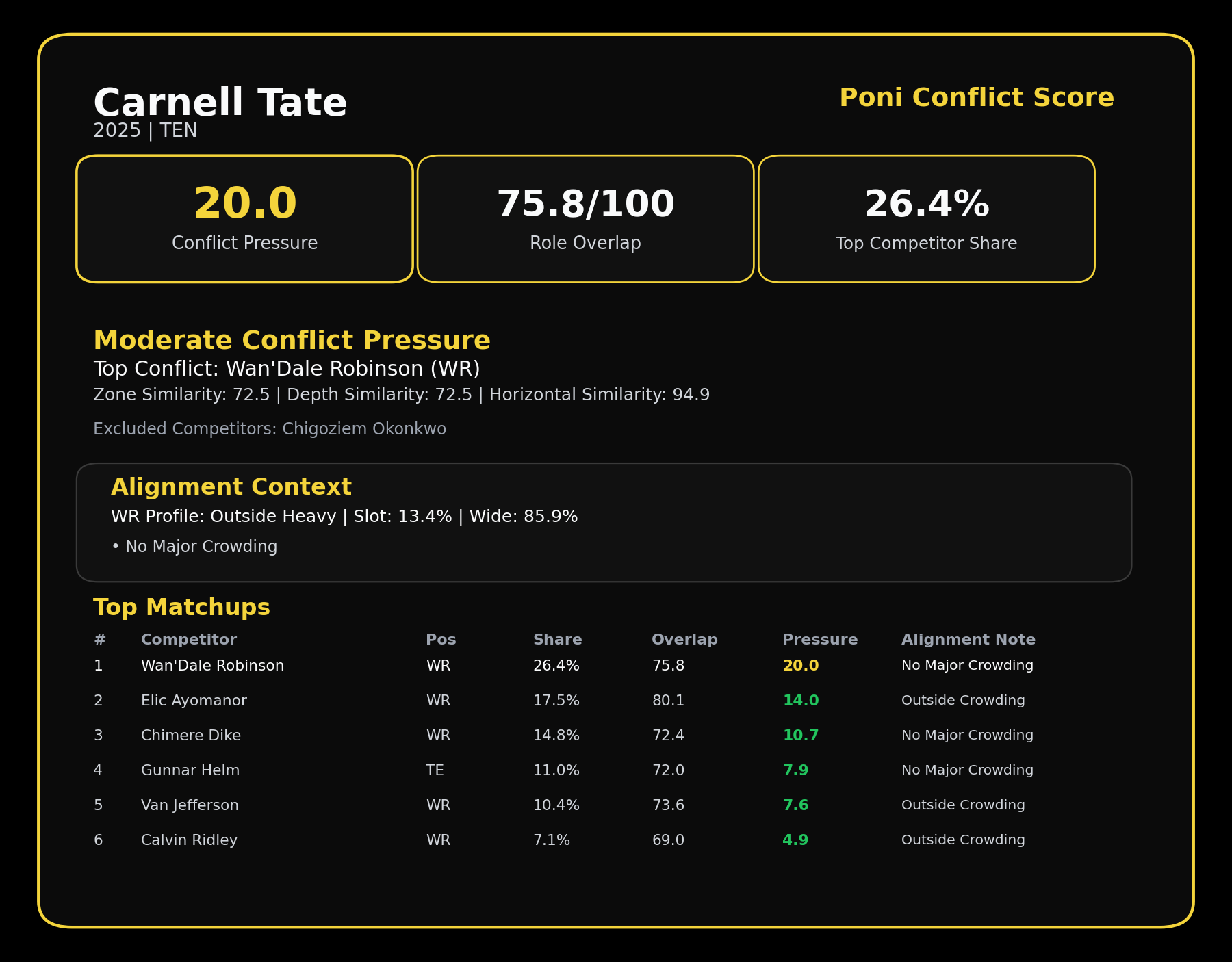Click the "73.6" overlap value

[x=668, y=805]
